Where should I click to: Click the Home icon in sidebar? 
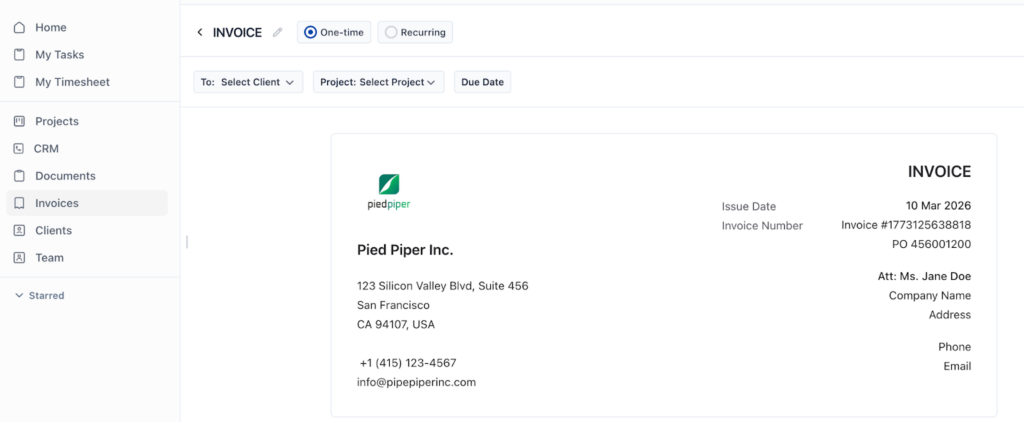19,27
